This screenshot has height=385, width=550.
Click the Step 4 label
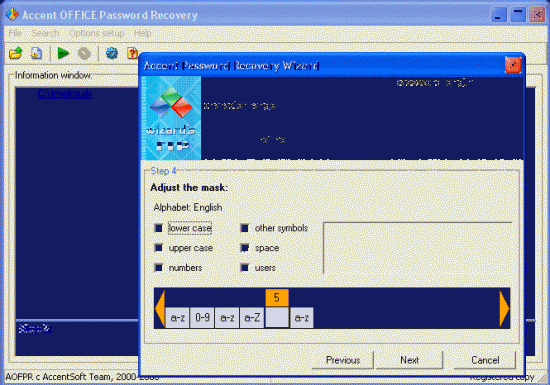pyautogui.click(x=163, y=171)
